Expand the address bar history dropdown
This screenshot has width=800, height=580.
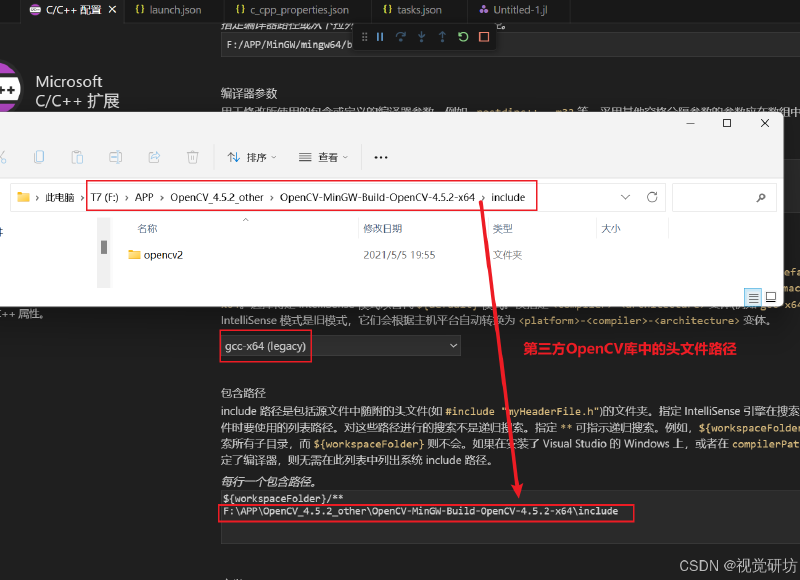tap(625, 197)
